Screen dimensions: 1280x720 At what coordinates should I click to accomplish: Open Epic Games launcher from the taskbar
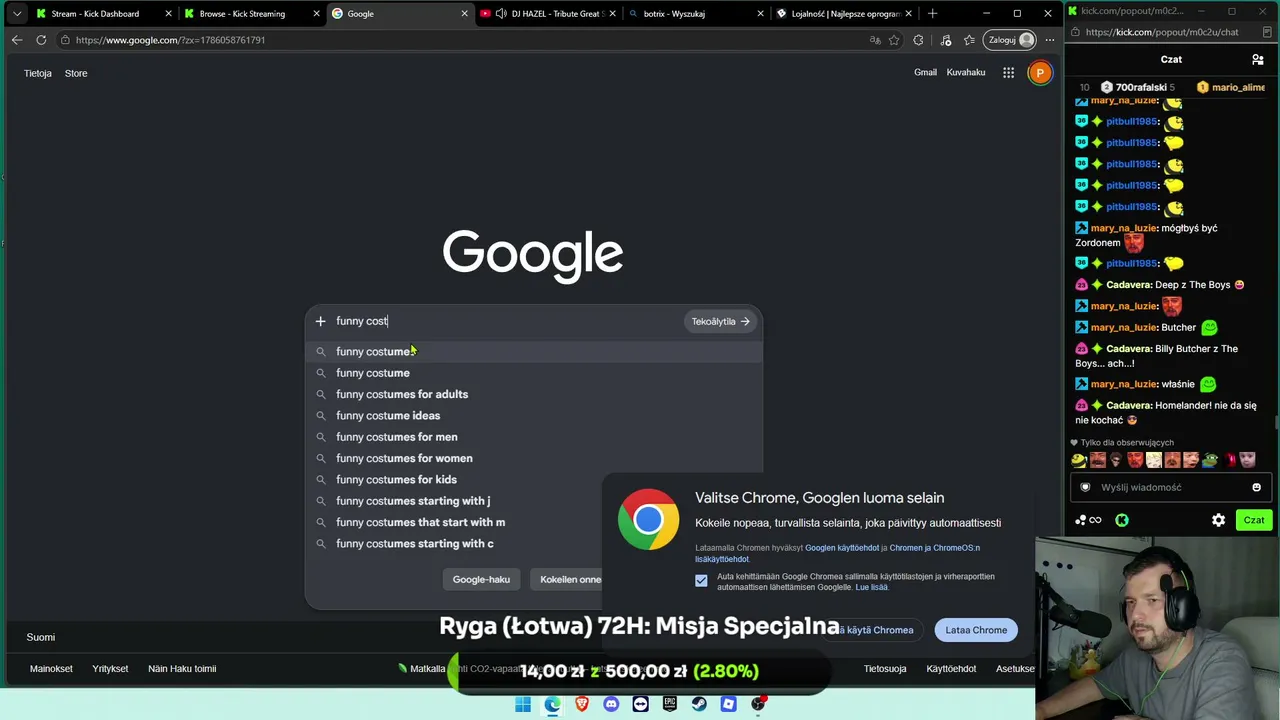point(670,704)
